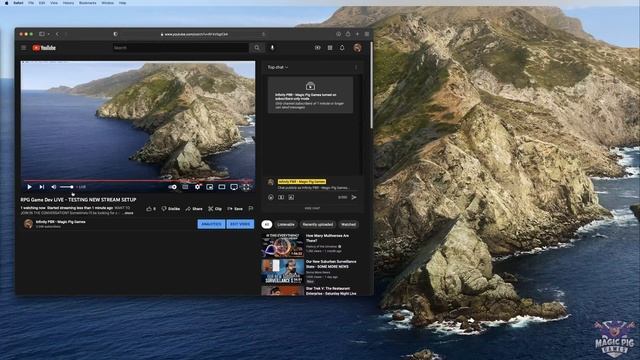Expand the description with the ...more link
The image size is (640, 360).
click(x=128, y=213)
